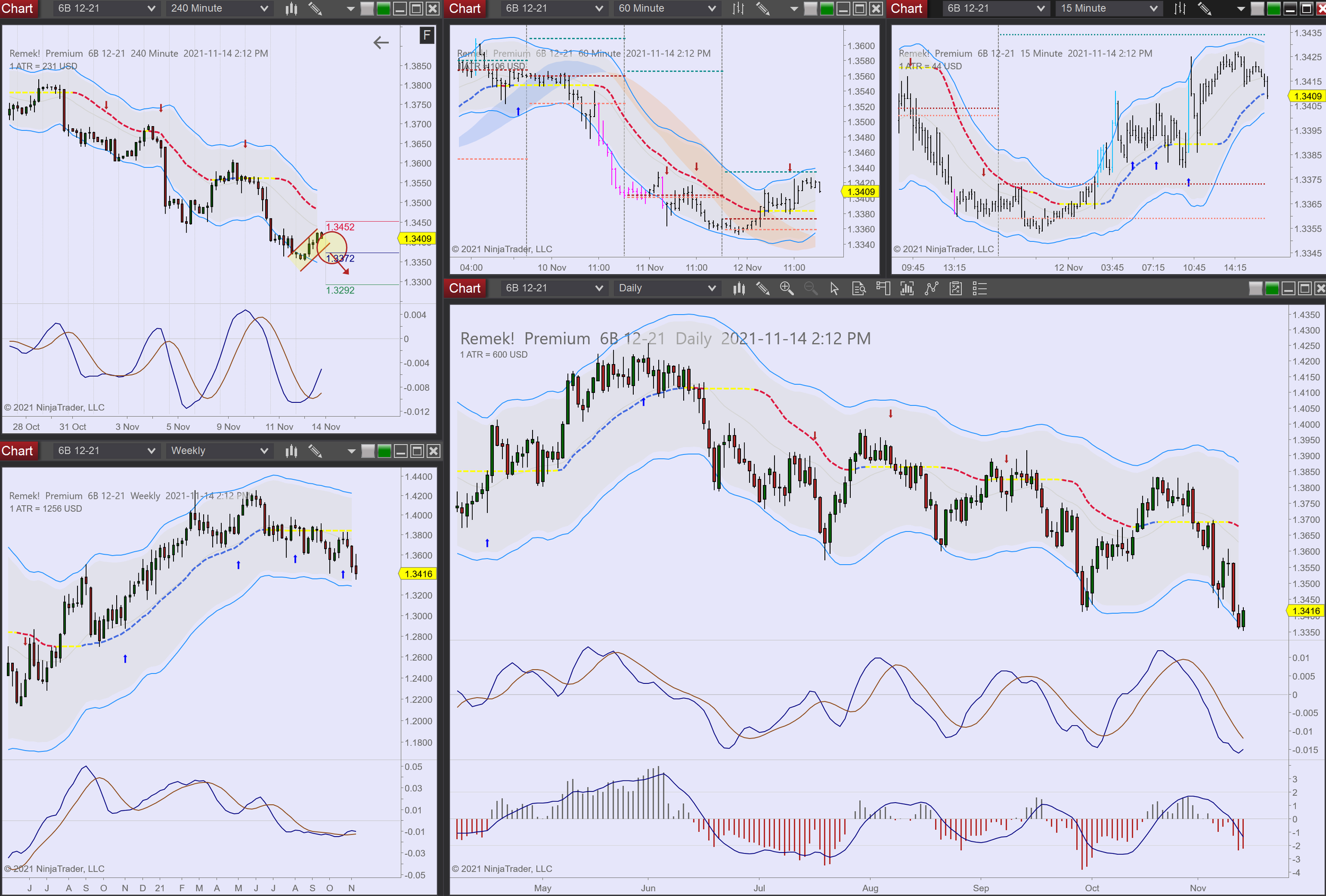Select the pencil drawing tool on the Daily chart
Viewport: 1326px width, 896px height.
pos(763,288)
